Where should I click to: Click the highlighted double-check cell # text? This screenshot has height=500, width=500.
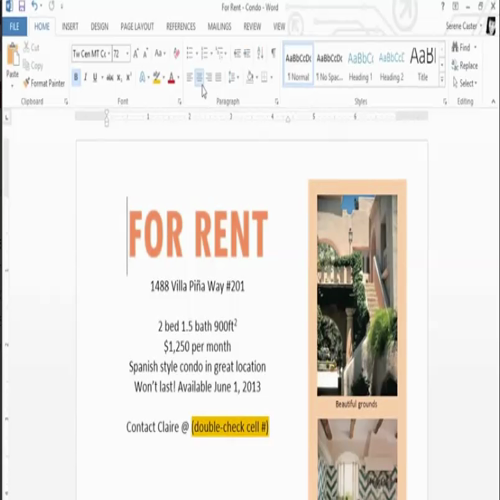point(230,427)
